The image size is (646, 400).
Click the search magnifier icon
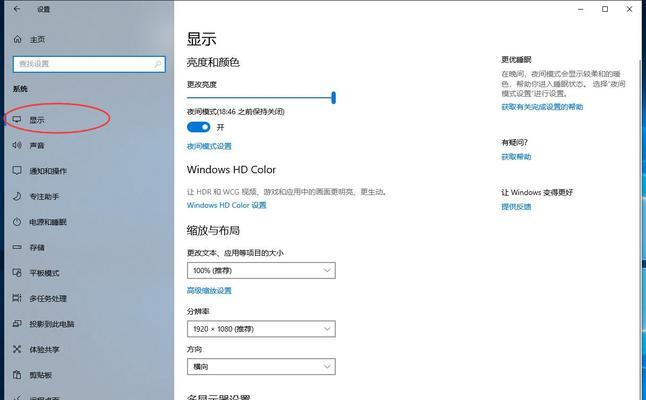[x=158, y=64]
